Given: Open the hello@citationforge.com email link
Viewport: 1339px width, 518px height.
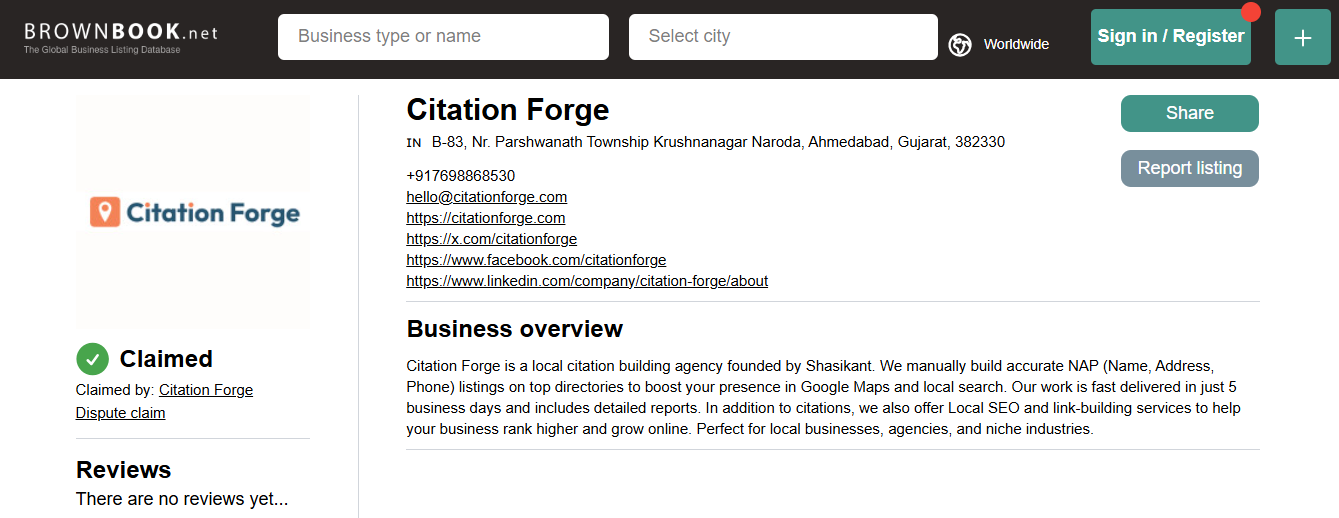Looking at the screenshot, I should click(x=486, y=197).
